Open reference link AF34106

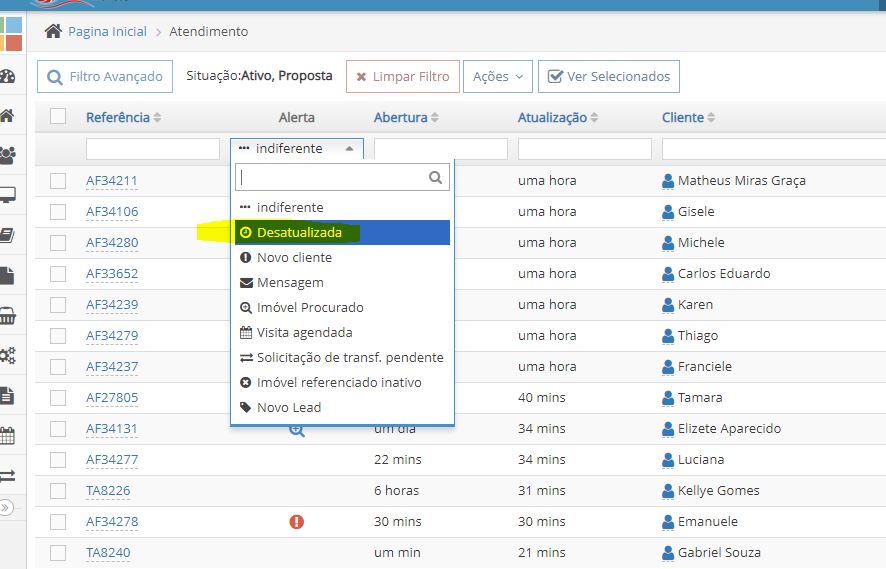(x=112, y=212)
